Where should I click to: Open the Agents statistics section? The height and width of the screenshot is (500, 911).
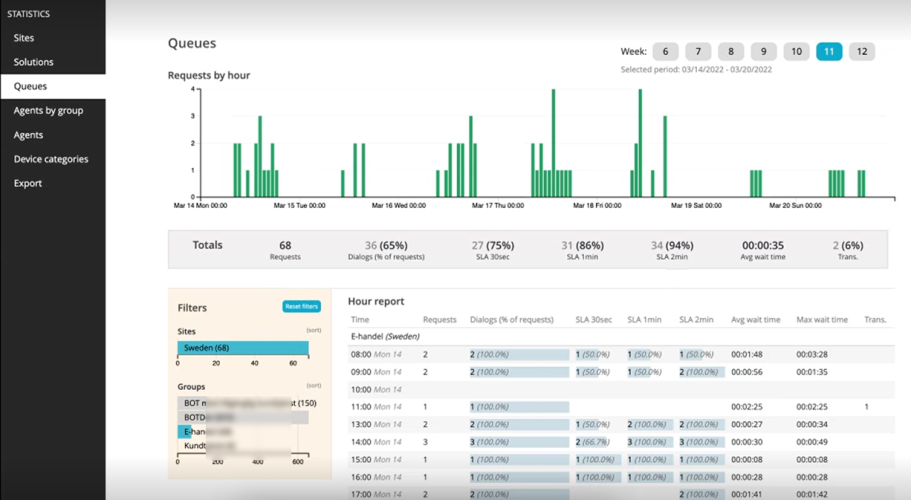point(28,135)
